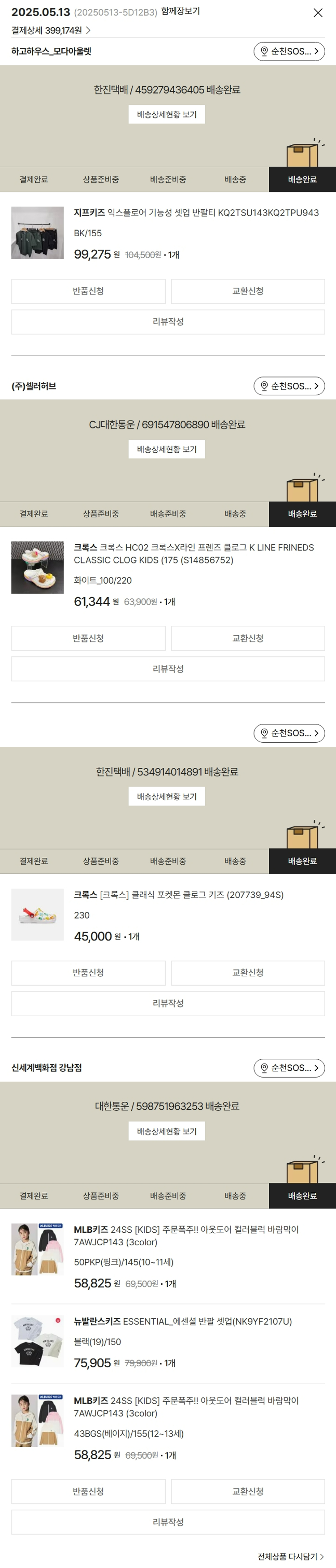Click the location pin beside (주)셀러허브

pos(264,386)
